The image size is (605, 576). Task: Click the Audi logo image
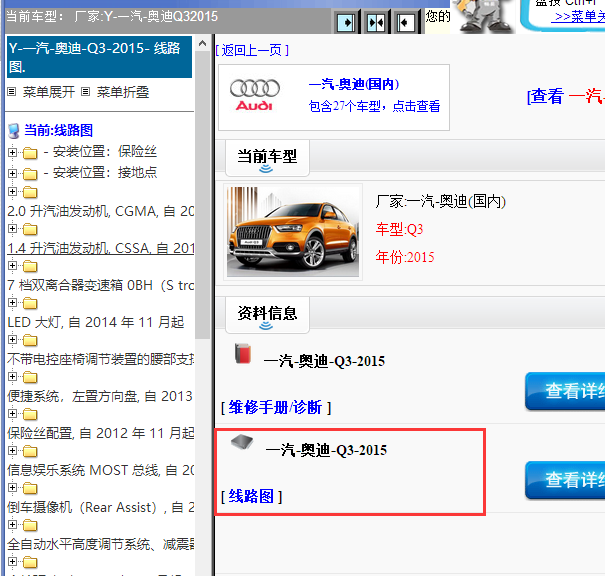[x=255, y=95]
